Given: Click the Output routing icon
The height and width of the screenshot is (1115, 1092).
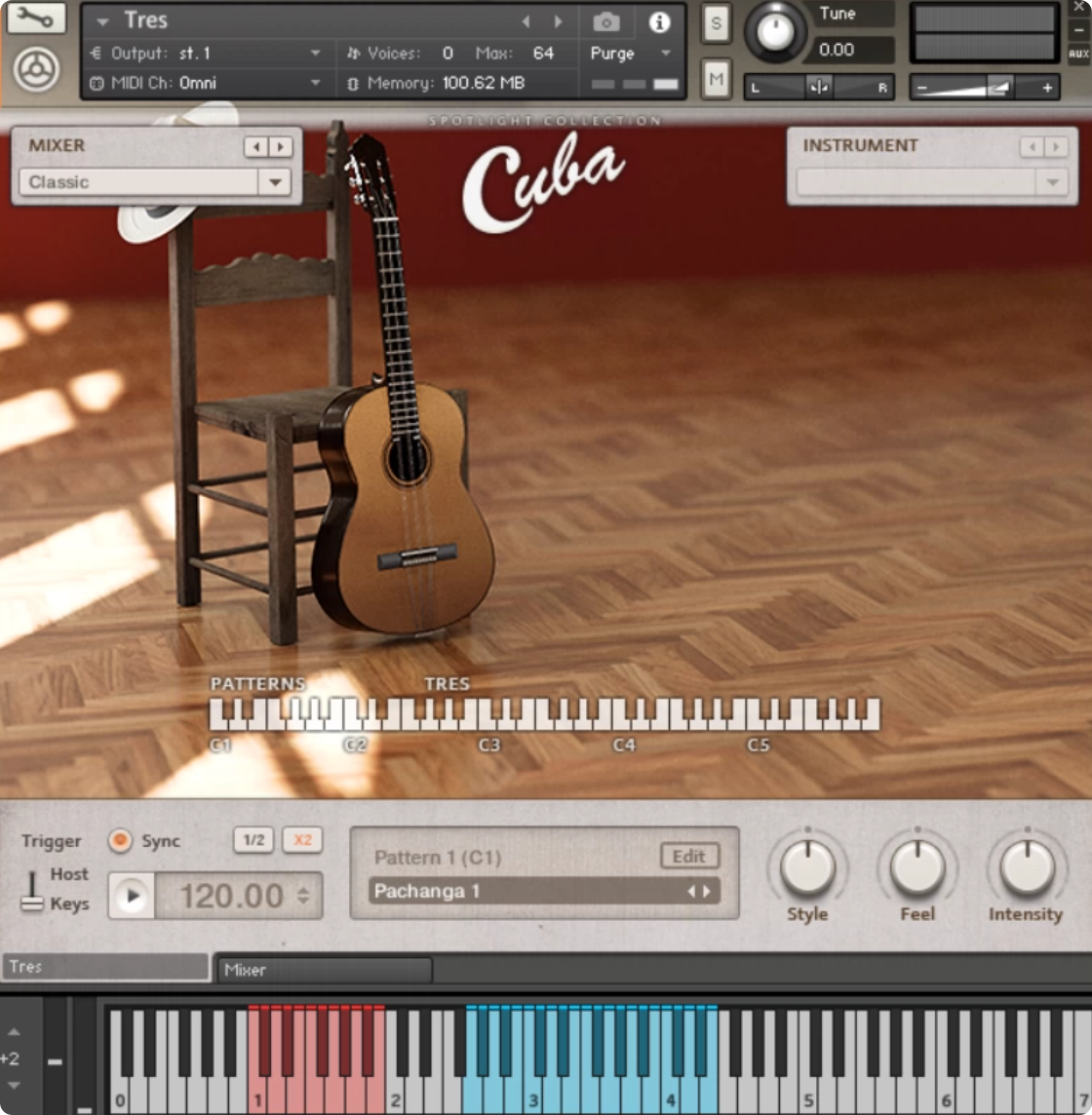Looking at the screenshot, I should pyautogui.click(x=97, y=54).
